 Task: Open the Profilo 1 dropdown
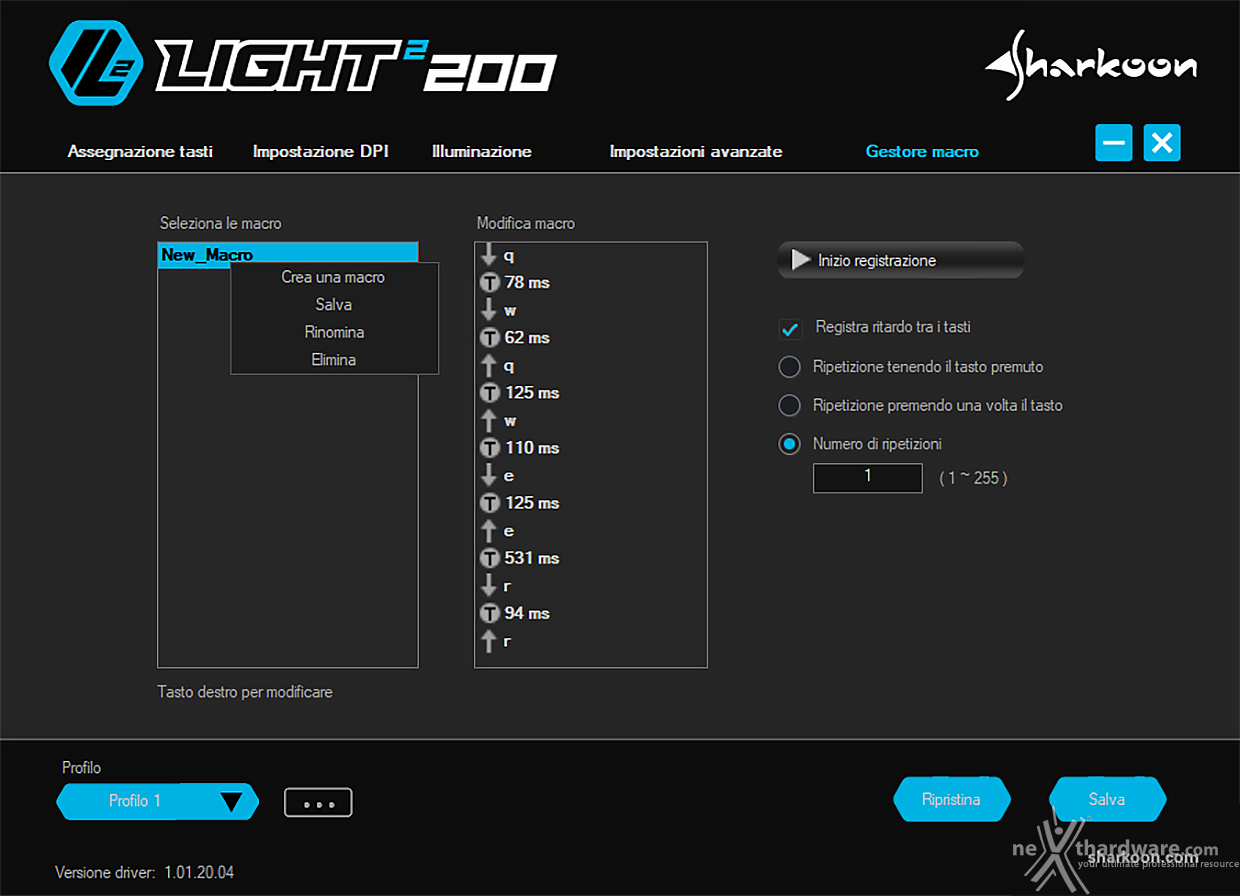[x=158, y=801]
